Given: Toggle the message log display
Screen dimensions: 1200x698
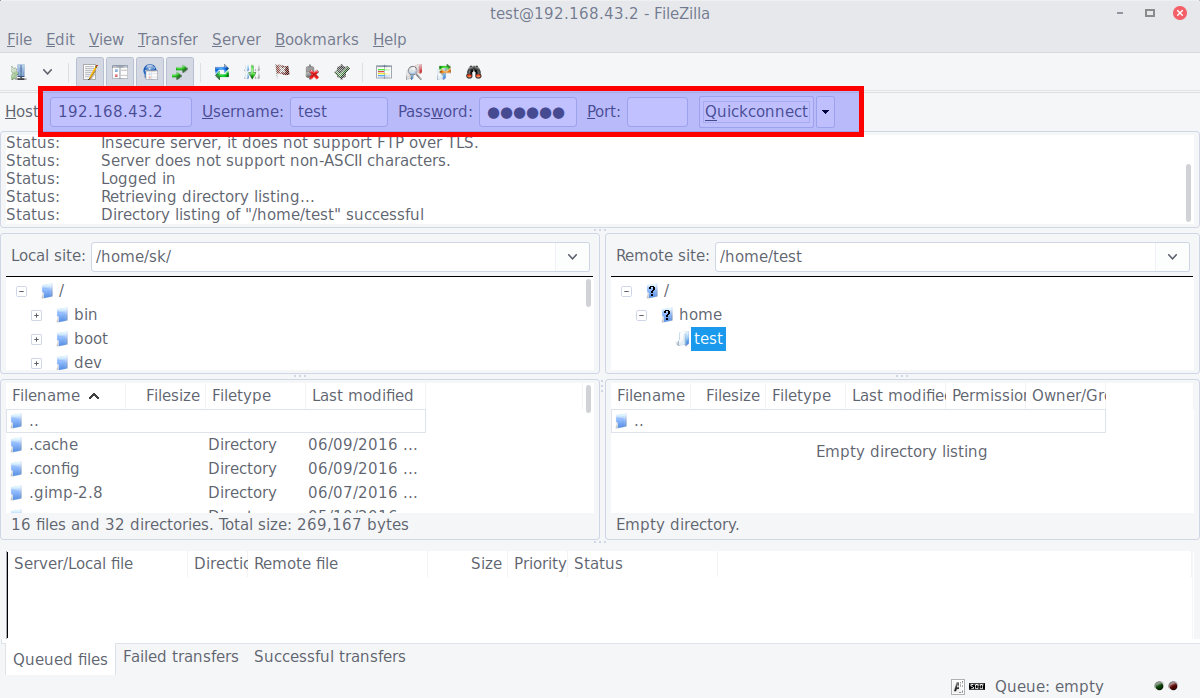Looking at the screenshot, I should pos(90,72).
